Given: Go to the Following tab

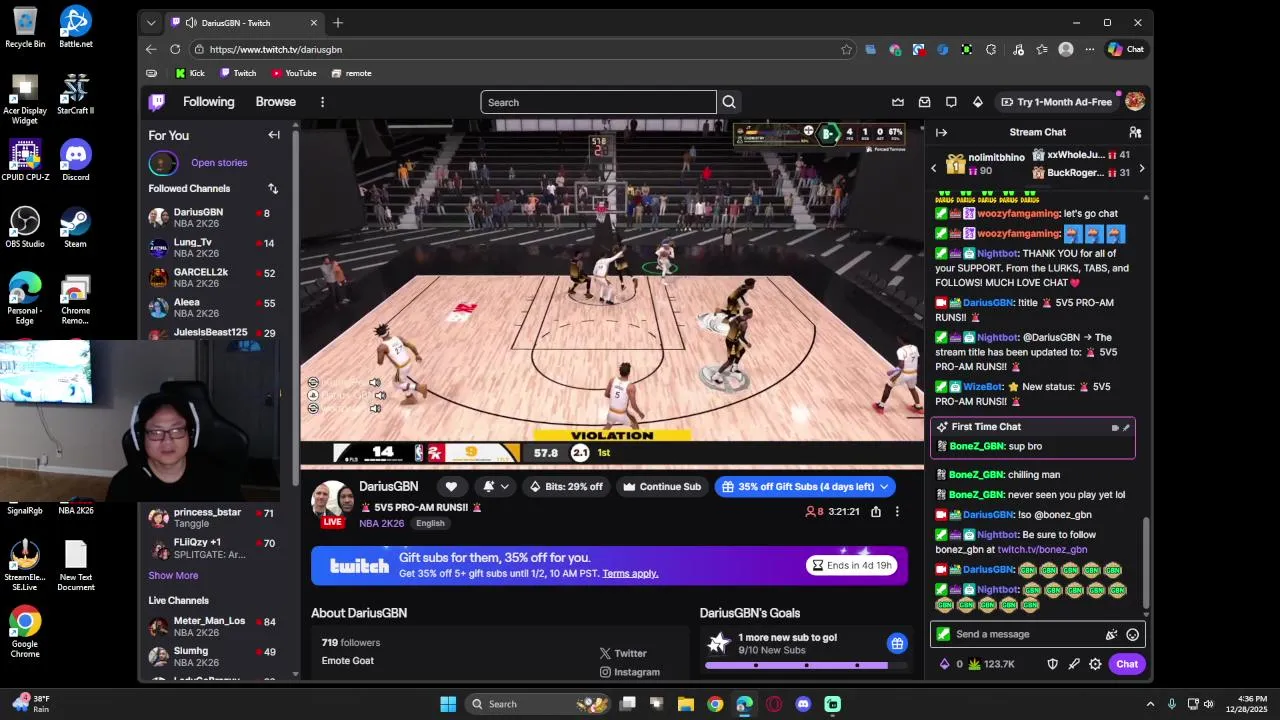Looking at the screenshot, I should click(x=208, y=102).
